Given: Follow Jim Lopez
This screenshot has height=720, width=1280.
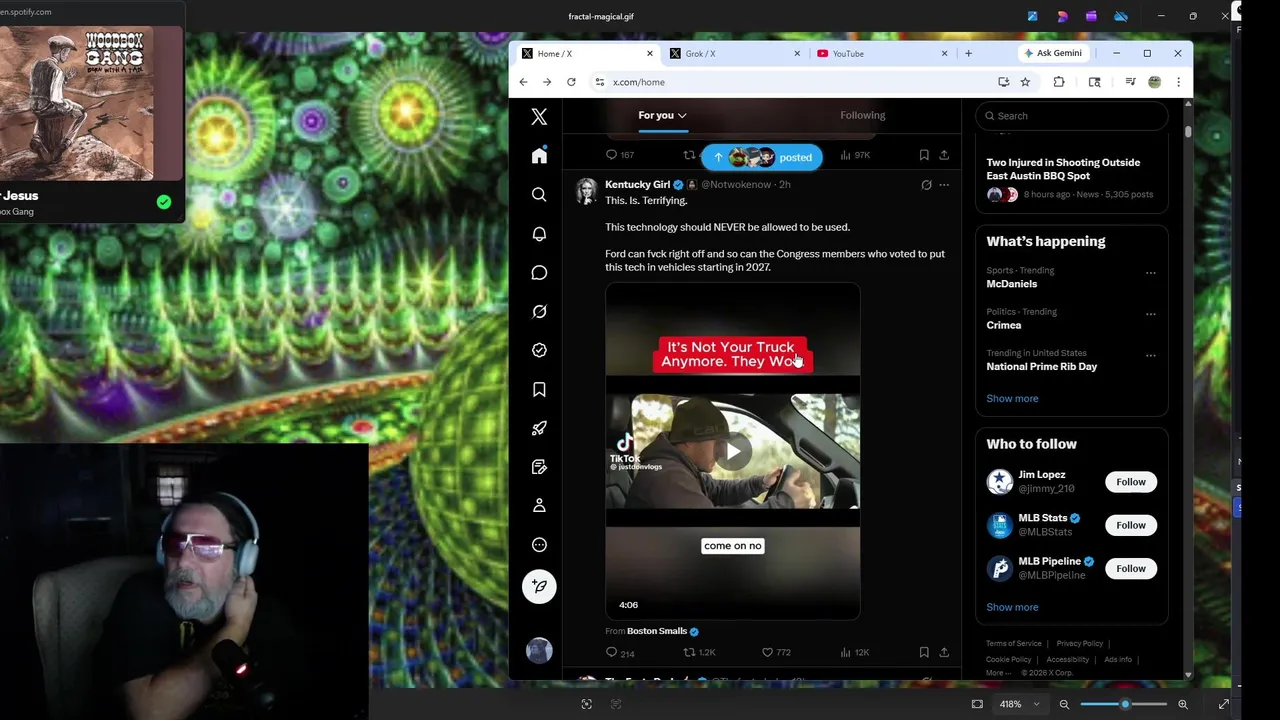Looking at the screenshot, I should (x=1131, y=482).
